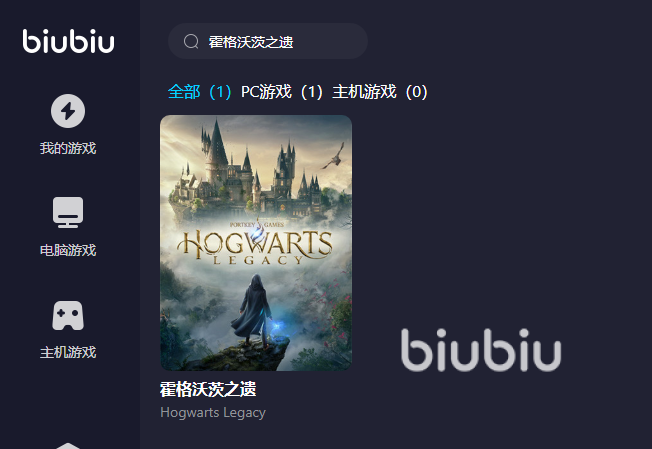
Task: Switch to the PC游戏 (1) tab
Action: (282, 92)
